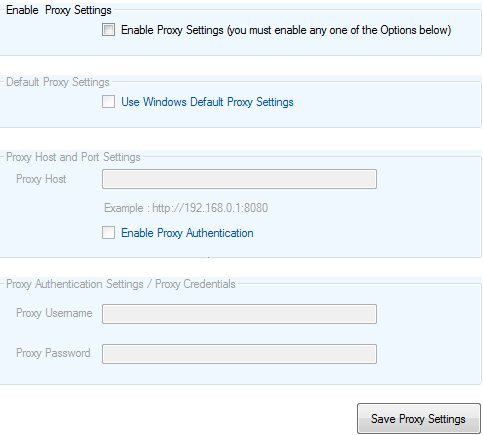Click the word 'Example' under the Proxy Host field

click(124, 208)
